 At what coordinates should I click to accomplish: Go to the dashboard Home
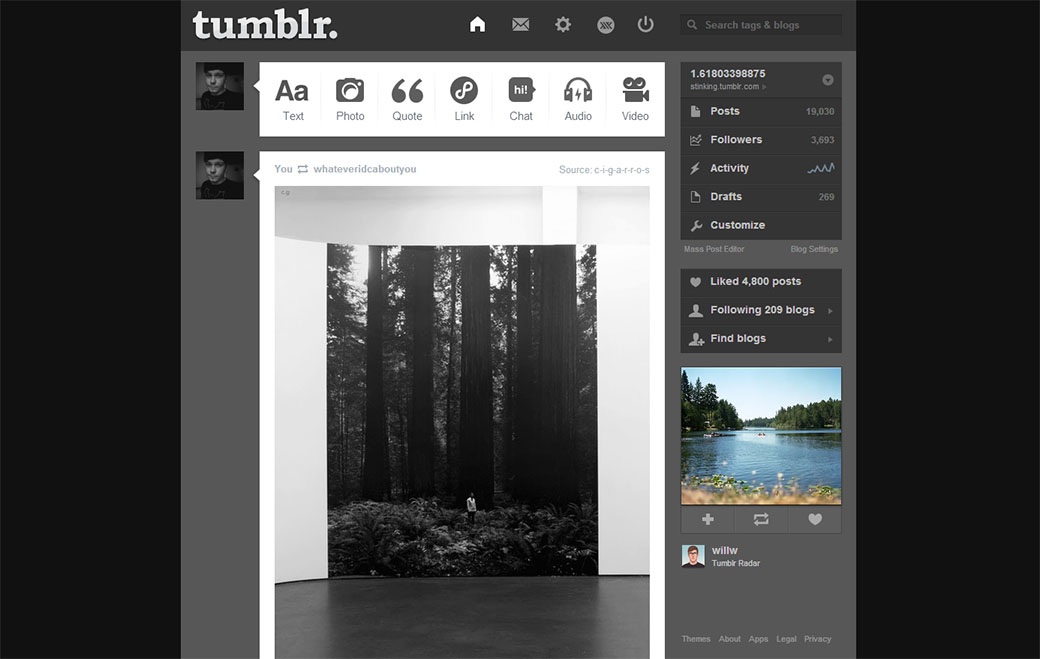477,24
